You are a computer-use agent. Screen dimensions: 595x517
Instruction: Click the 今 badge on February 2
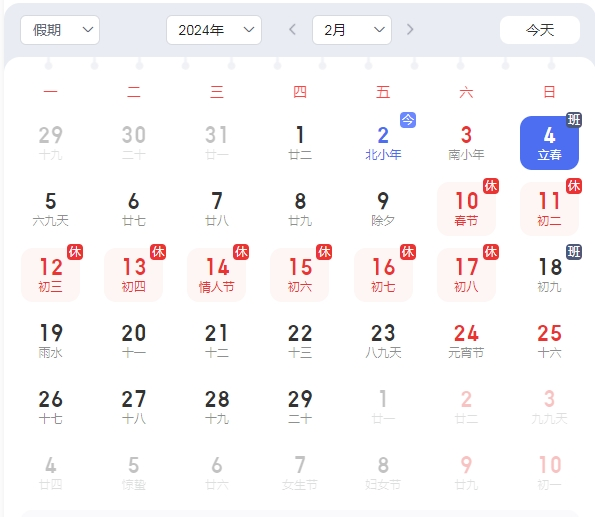pos(408,120)
